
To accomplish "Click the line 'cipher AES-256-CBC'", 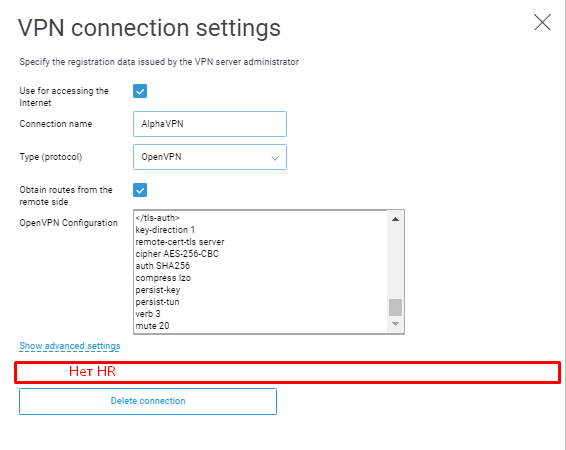I will point(177,254).
